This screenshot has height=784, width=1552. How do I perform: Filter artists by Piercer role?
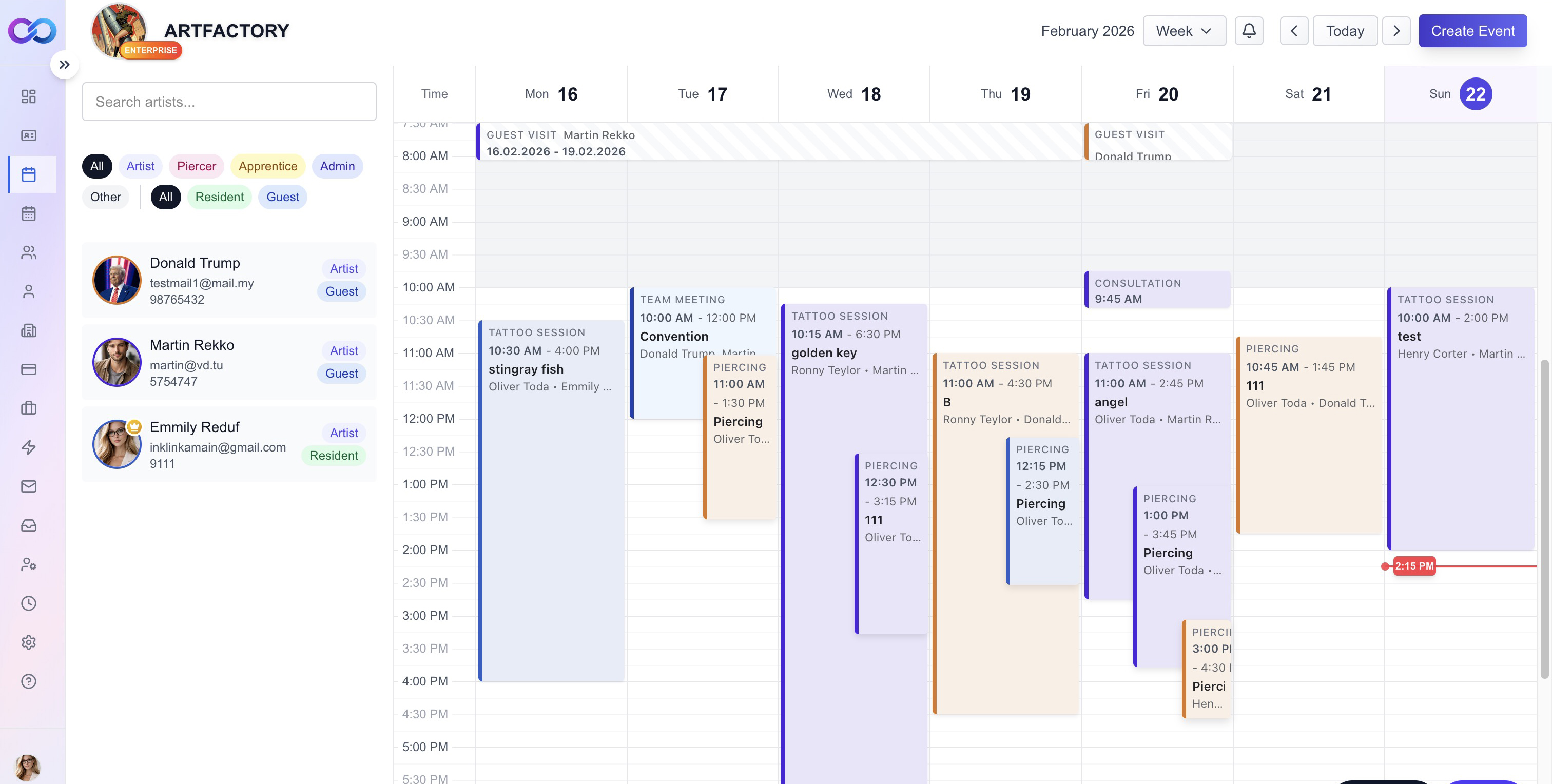pyautogui.click(x=196, y=166)
